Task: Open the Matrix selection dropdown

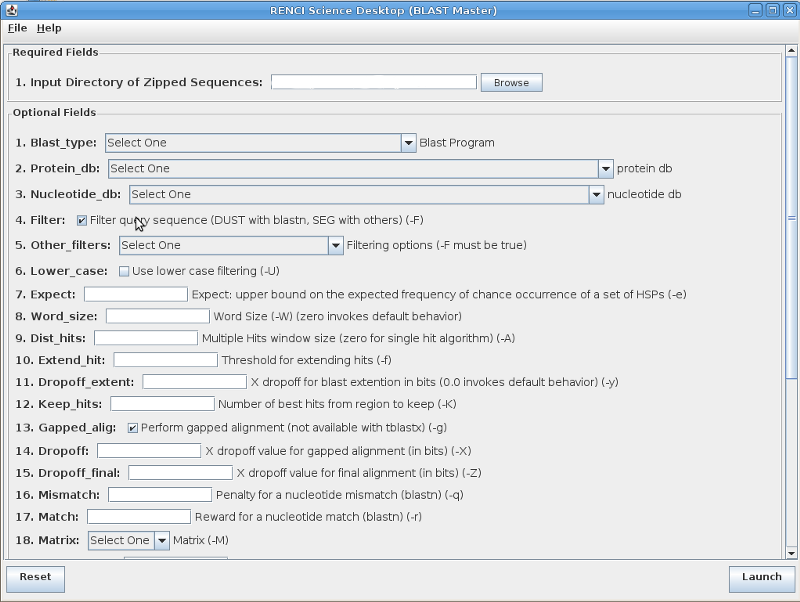Action: [161, 540]
